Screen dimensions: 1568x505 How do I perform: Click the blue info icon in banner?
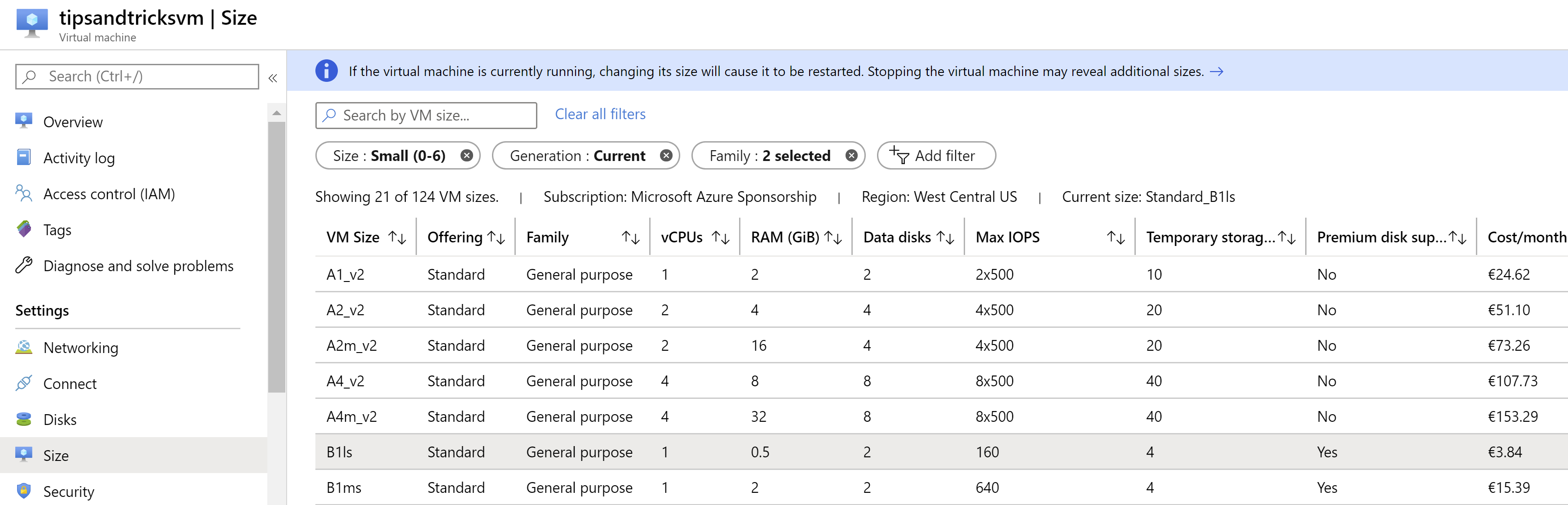pyautogui.click(x=326, y=71)
